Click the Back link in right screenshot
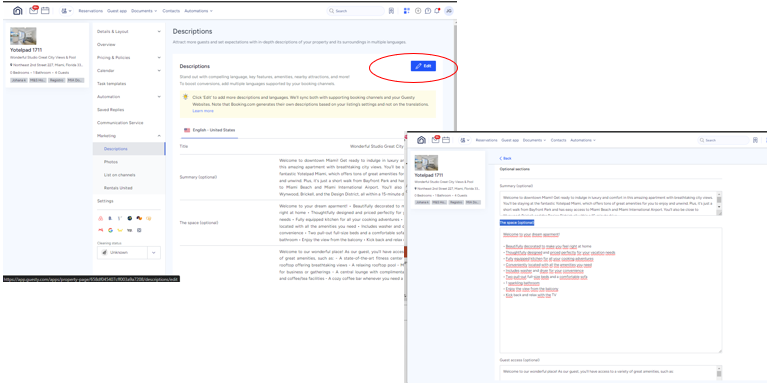Screen dimensions: 770x383 (x=505, y=158)
